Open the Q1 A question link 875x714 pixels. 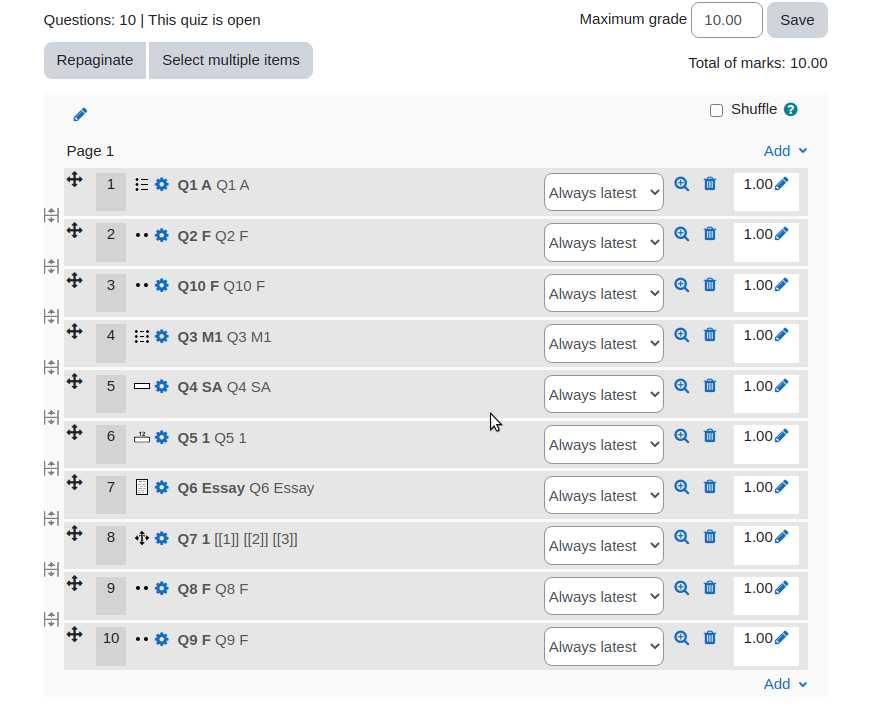click(213, 185)
